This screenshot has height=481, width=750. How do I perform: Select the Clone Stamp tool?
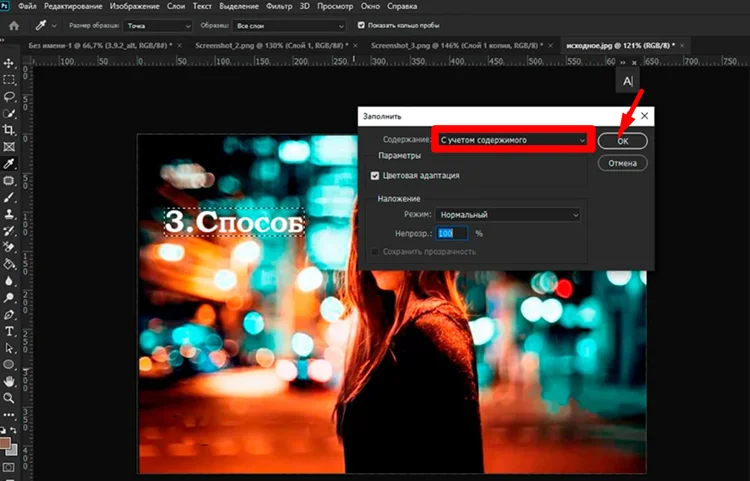9,214
